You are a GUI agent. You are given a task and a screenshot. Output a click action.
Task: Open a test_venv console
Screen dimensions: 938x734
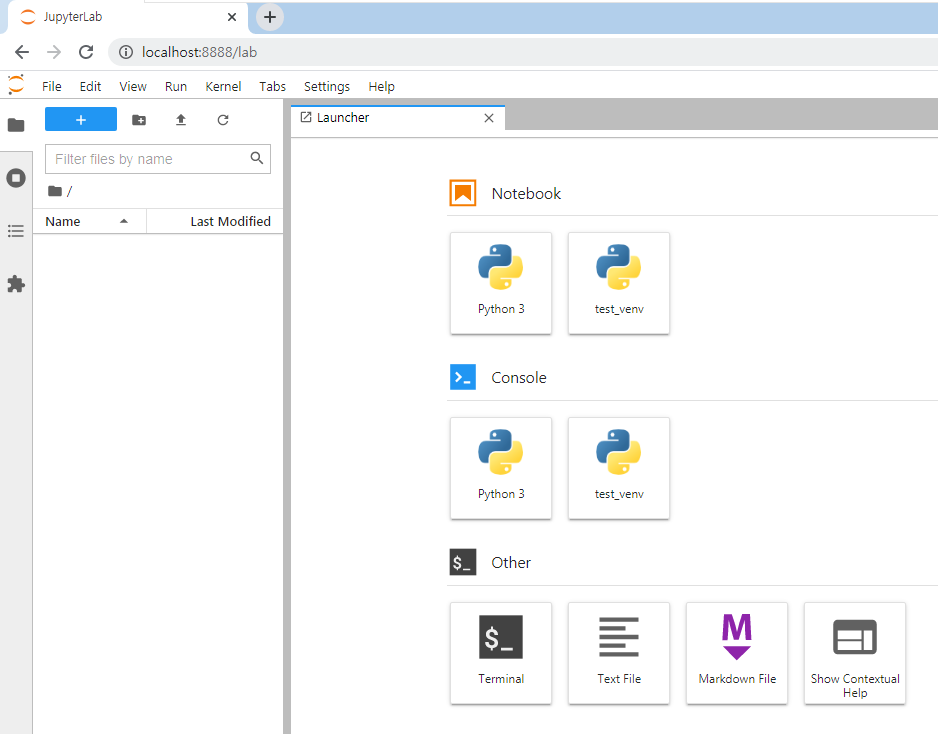click(x=619, y=468)
